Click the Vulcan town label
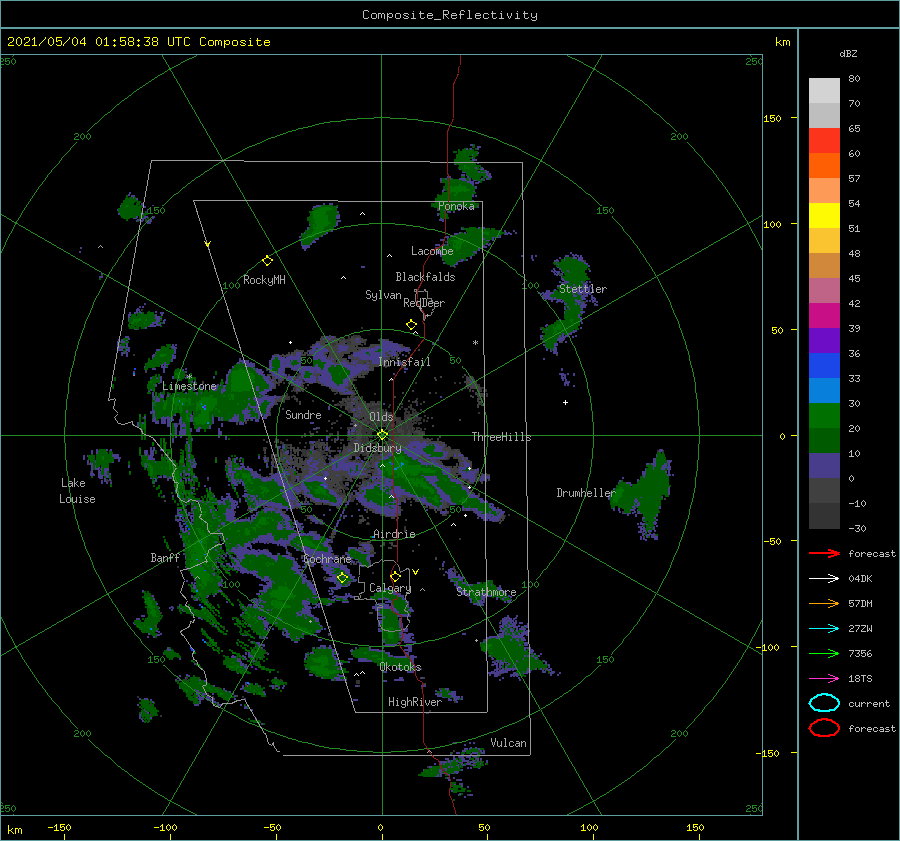 (508, 743)
